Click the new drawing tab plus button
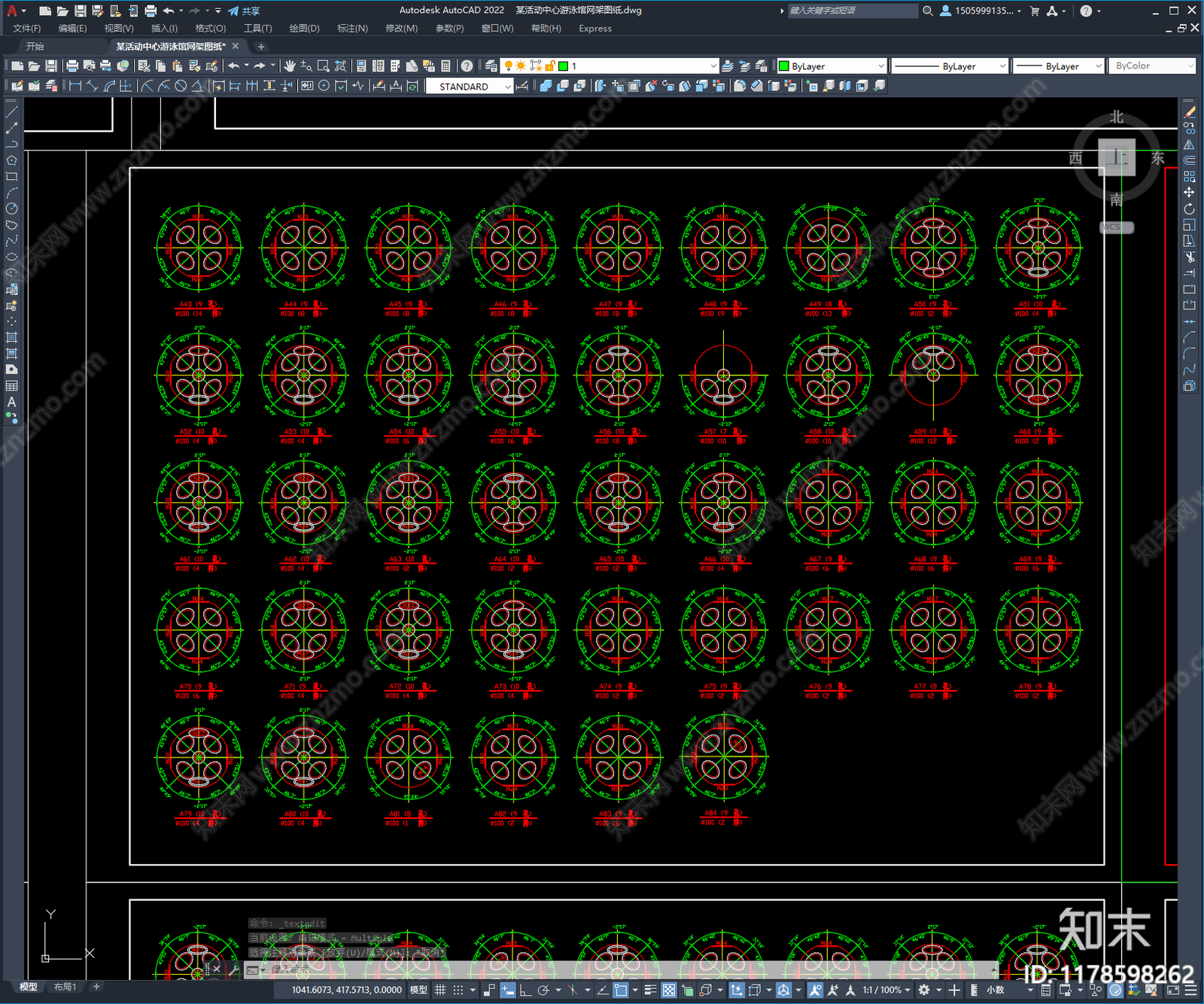The height and width of the screenshot is (1004, 1204). (261, 47)
